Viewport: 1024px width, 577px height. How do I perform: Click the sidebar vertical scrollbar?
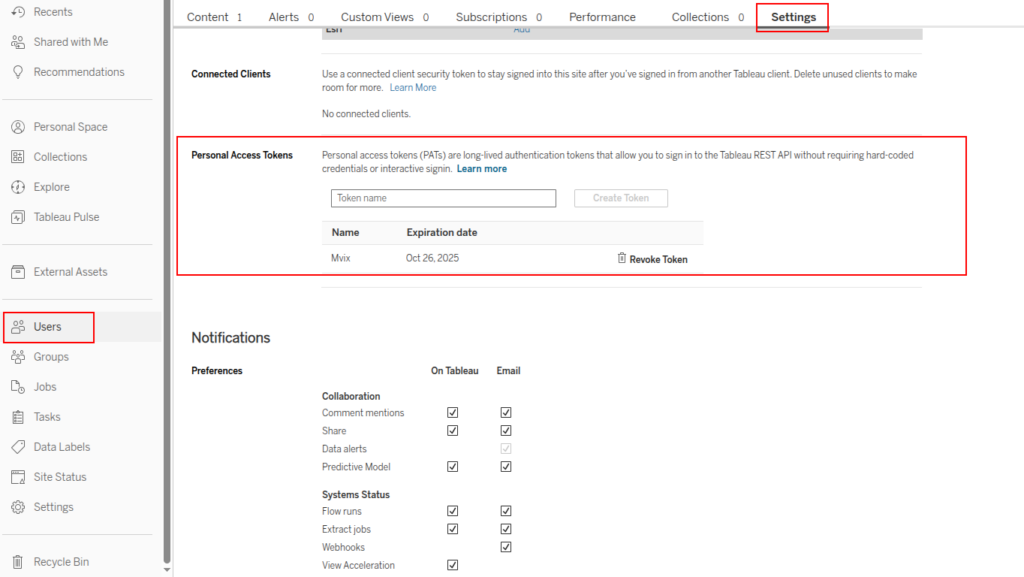167,281
